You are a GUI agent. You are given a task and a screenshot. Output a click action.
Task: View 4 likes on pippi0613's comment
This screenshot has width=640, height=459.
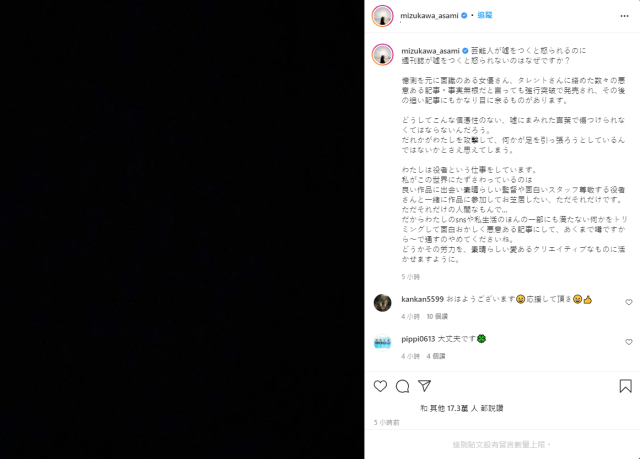[436, 356]
